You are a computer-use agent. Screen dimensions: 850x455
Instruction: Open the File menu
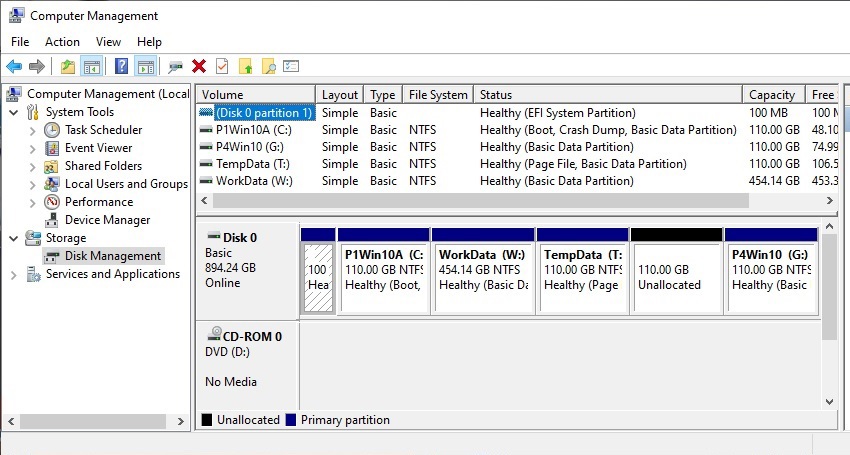pyautogui.click(x=20, y=42)
